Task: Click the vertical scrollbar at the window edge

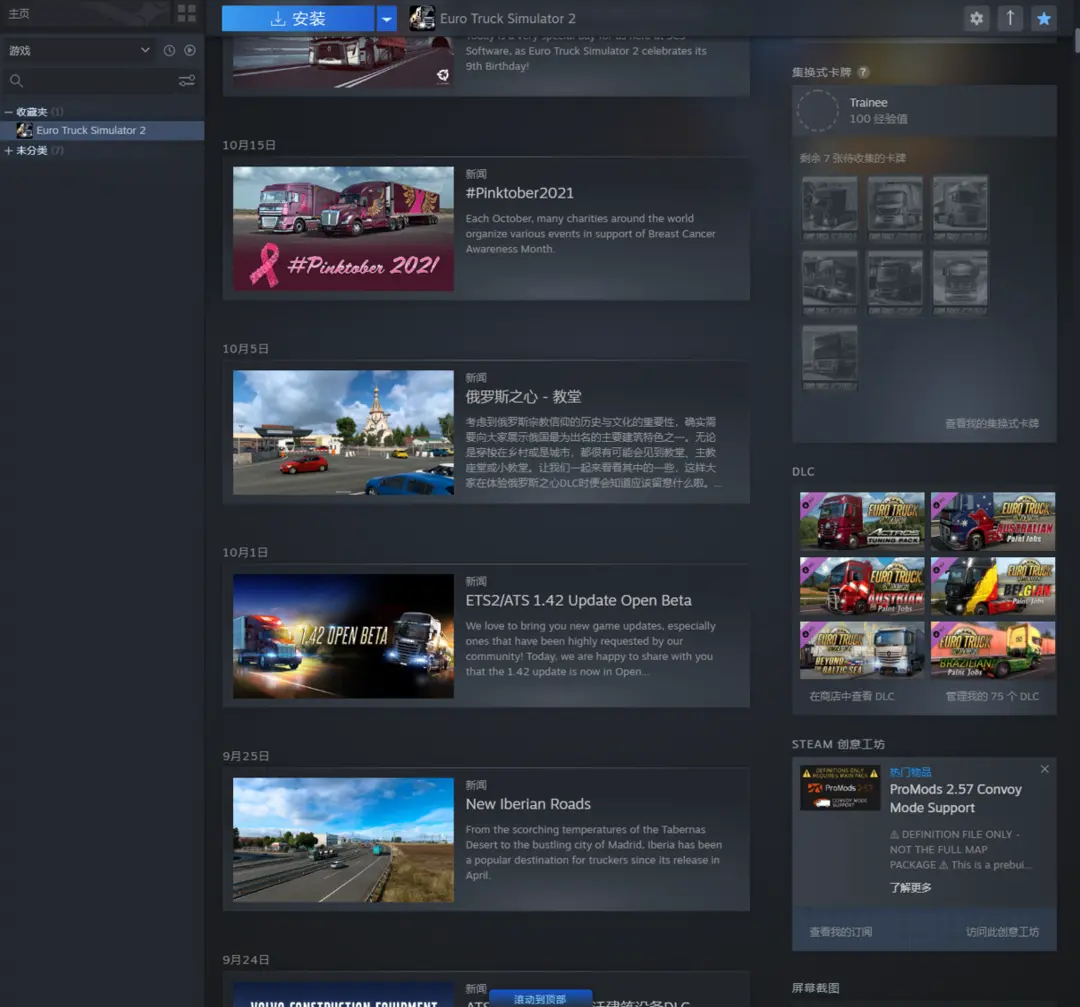Action: click(1077, 41)
